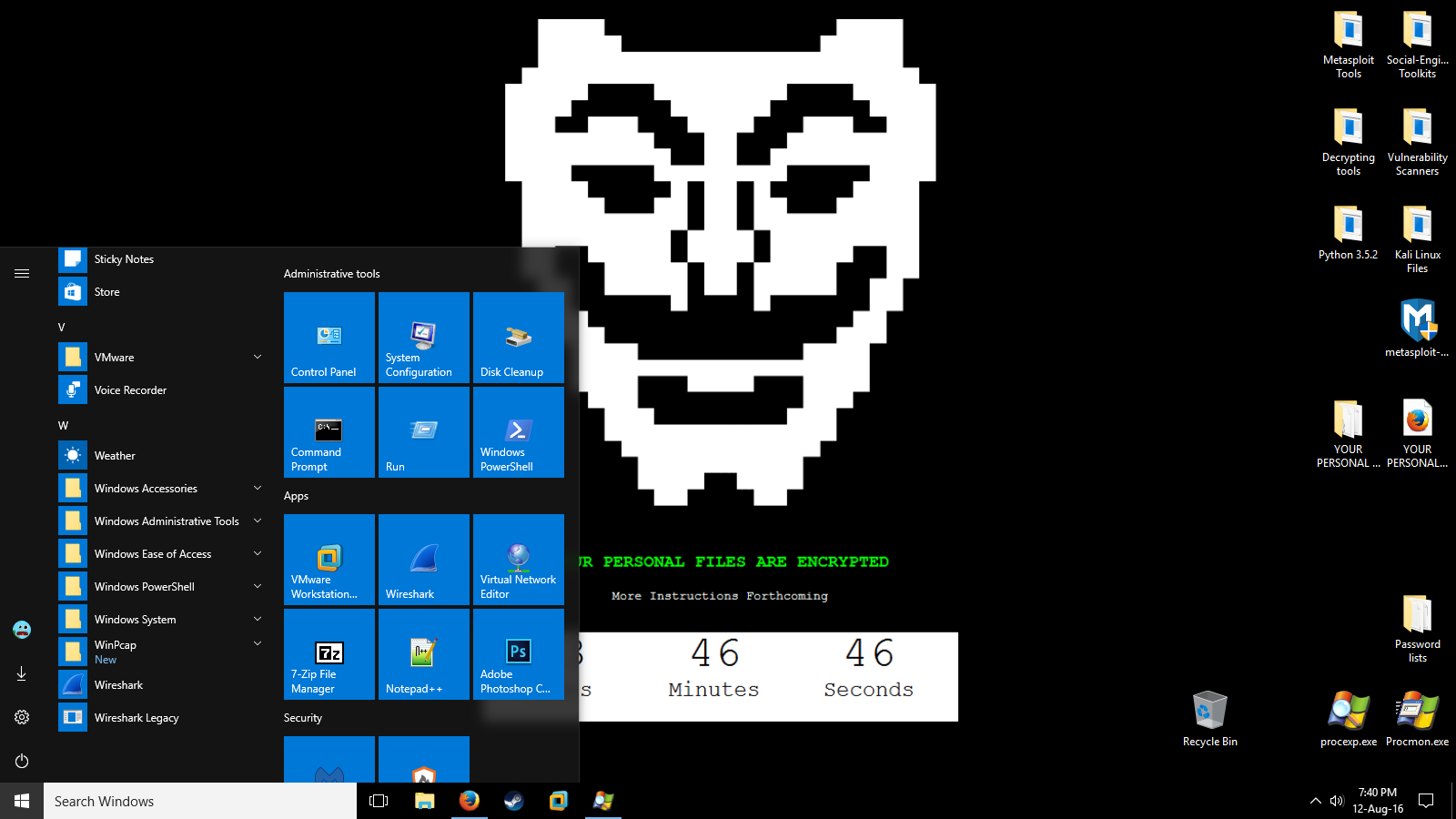1456x819 pixels.
Task: Open Decrypting tools desktop folder
Action: point(1349,143)
